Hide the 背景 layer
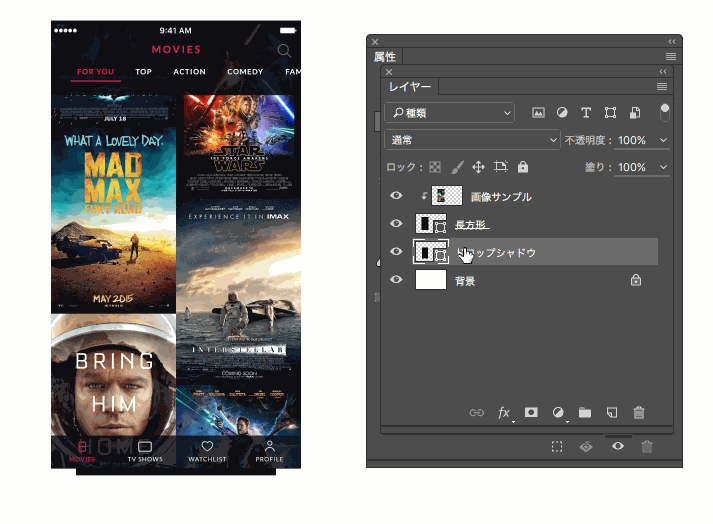The image size is (713, 524). (x=396, y=279)
